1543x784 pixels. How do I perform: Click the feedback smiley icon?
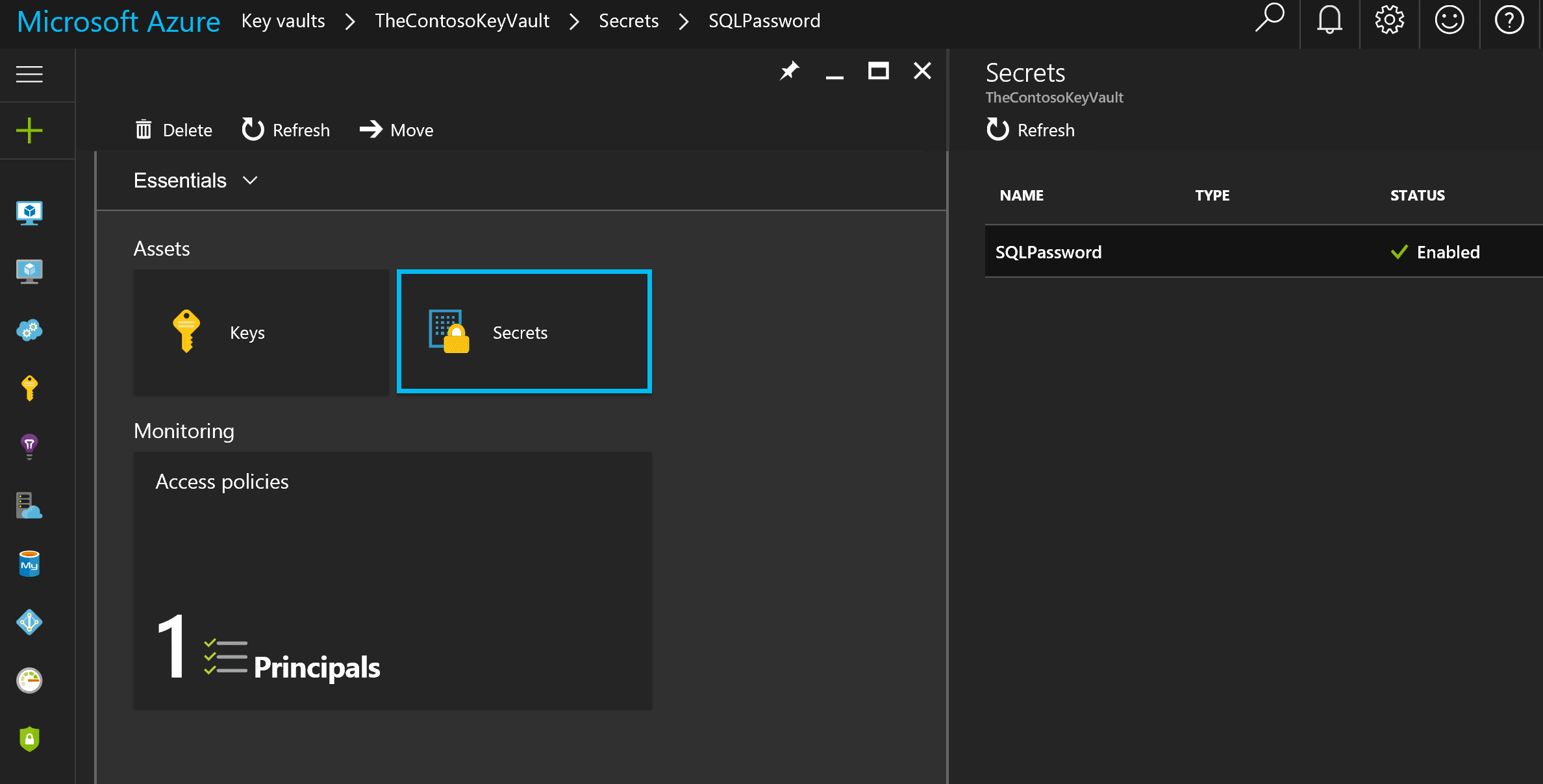pos(1449,19)
